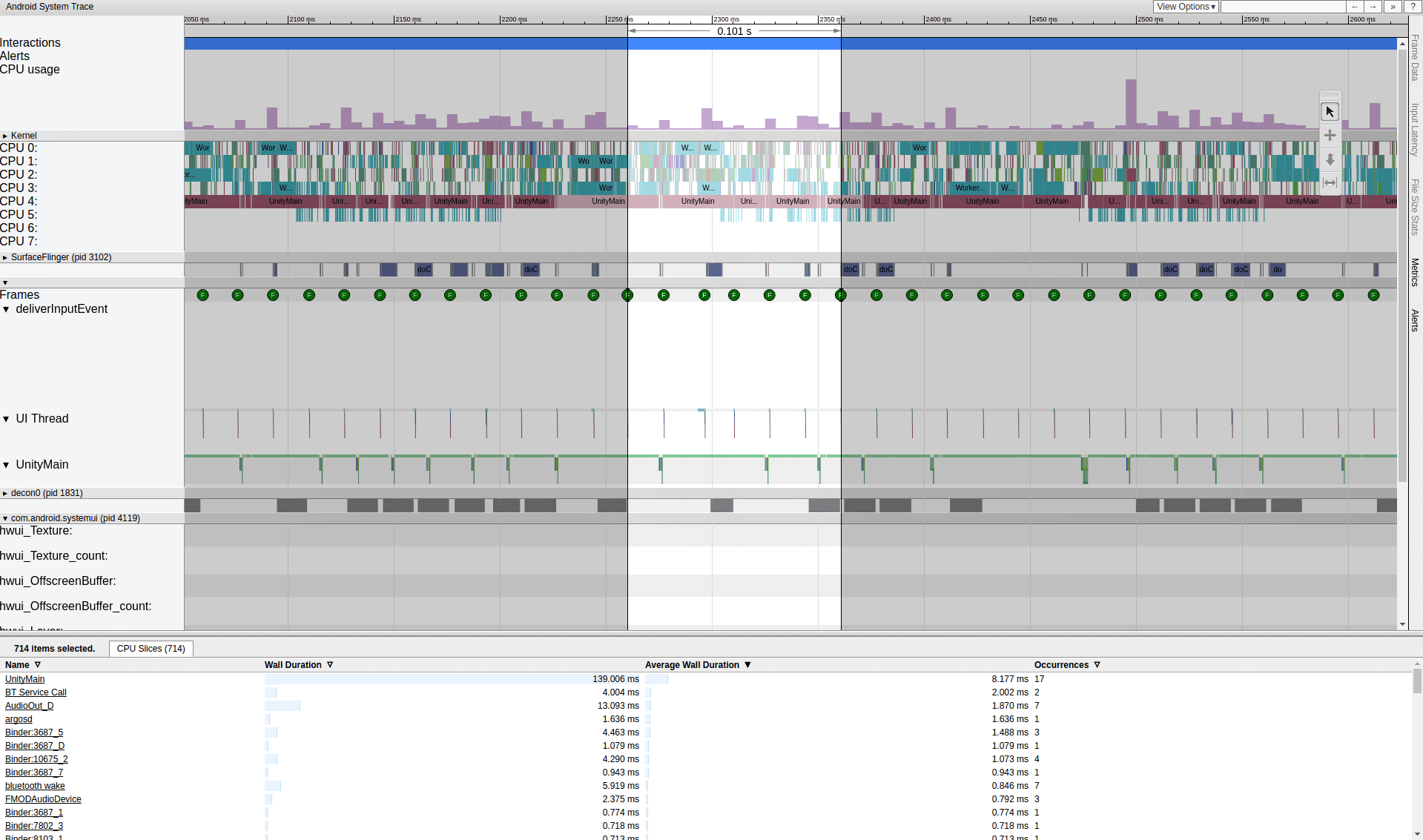Image resolution: width=1423 pixels, height=840 pixels.
Task: Select the CPU Slices (714) tab
Action: 151,649
